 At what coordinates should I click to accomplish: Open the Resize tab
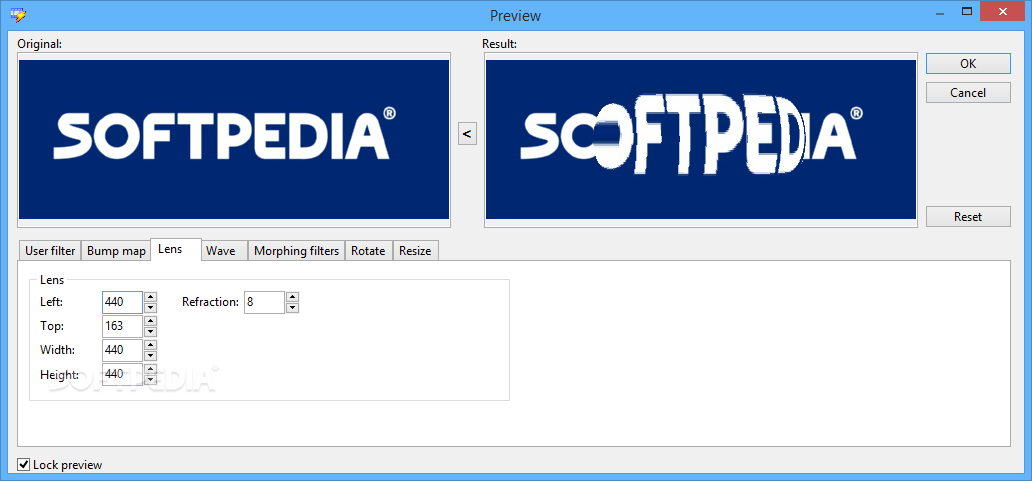pos(415,251)
